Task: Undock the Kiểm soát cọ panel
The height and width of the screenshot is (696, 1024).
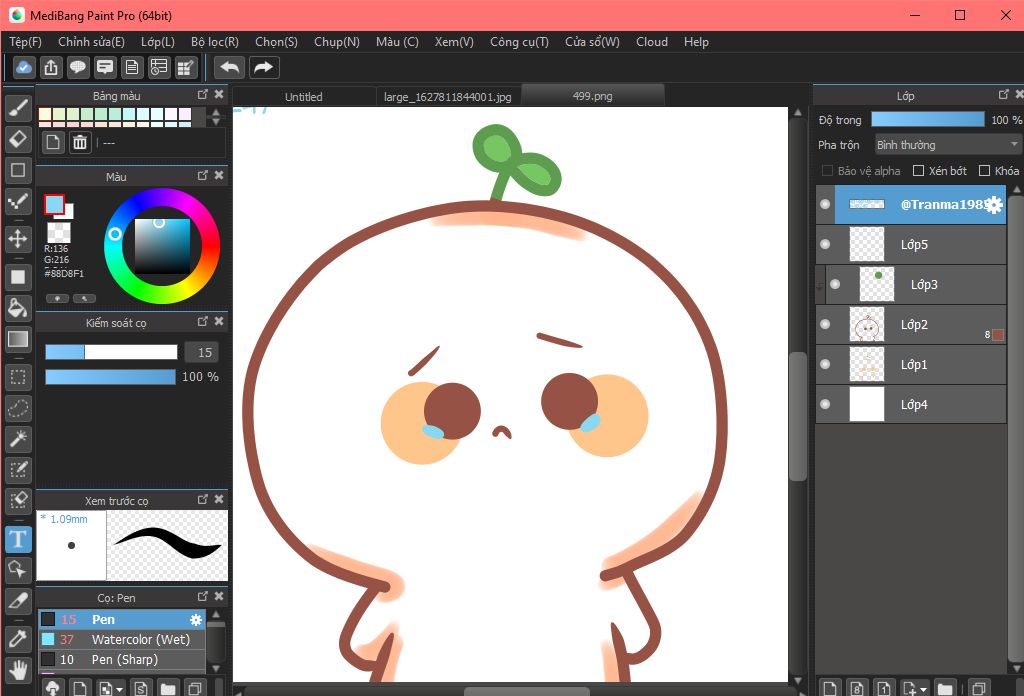Action: (x=202, y=321)
